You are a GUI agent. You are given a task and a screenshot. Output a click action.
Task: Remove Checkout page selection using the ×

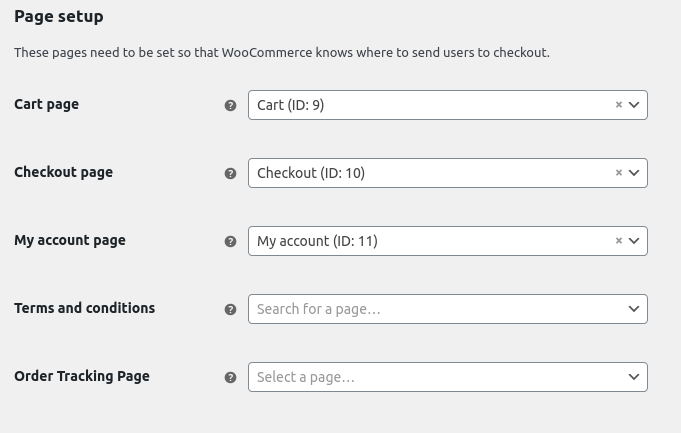[619, 173]
